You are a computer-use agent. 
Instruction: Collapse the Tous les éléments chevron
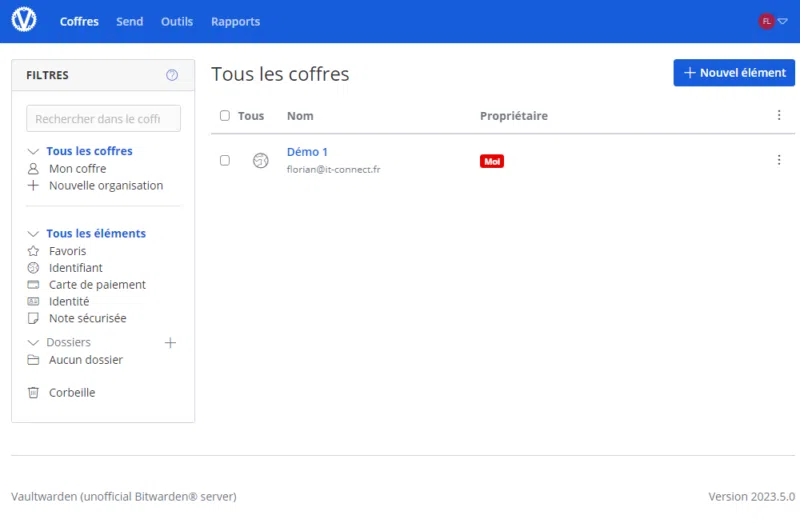click(33, 234)
